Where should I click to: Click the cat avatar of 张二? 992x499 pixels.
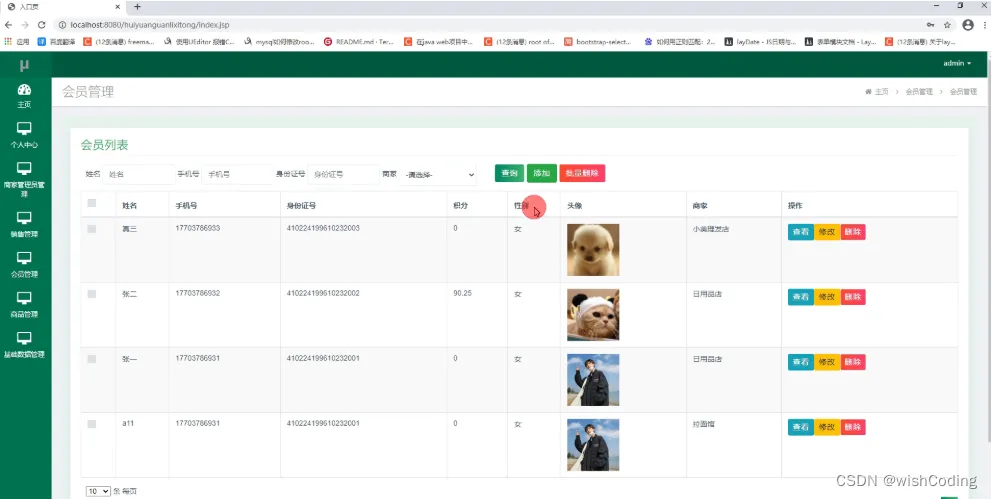click(593, 315)
